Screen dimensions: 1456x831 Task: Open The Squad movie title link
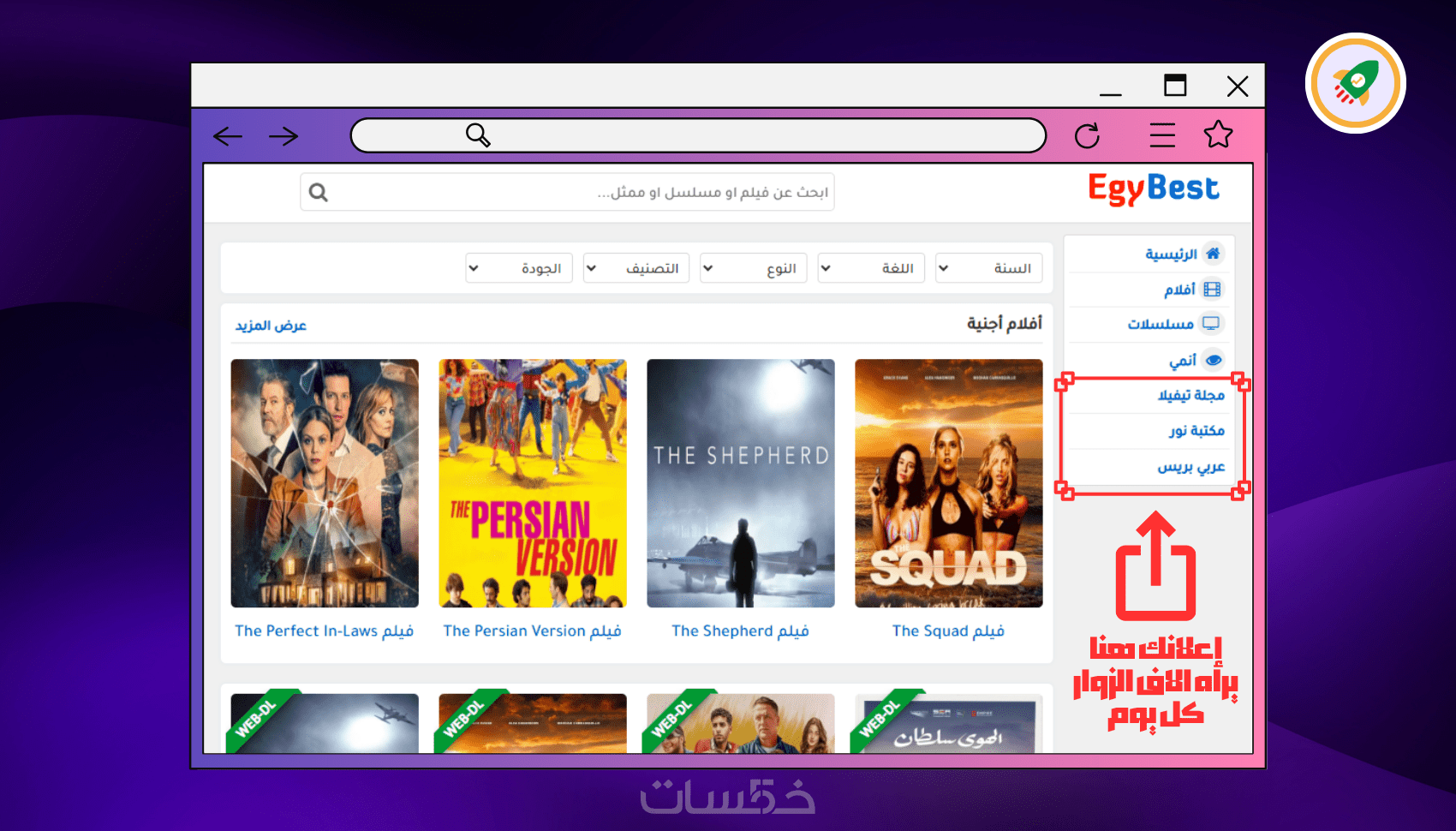point(948,631)
